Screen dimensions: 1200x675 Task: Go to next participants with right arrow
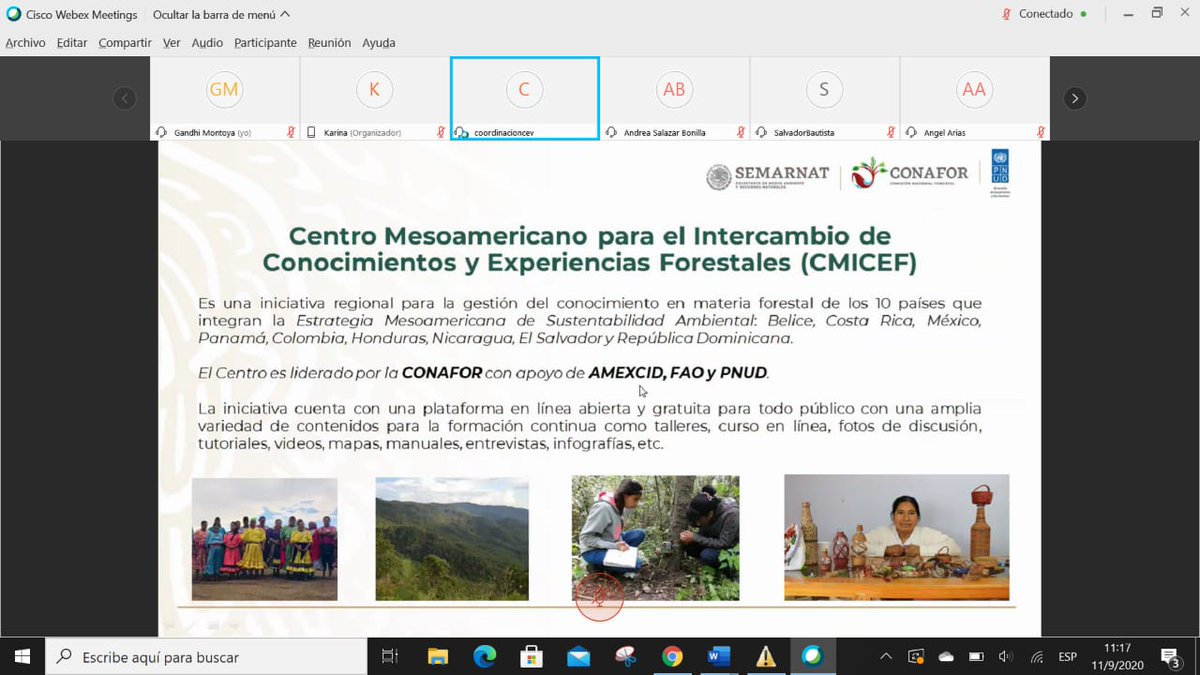pyautogui.click(x=1074, y=98)
